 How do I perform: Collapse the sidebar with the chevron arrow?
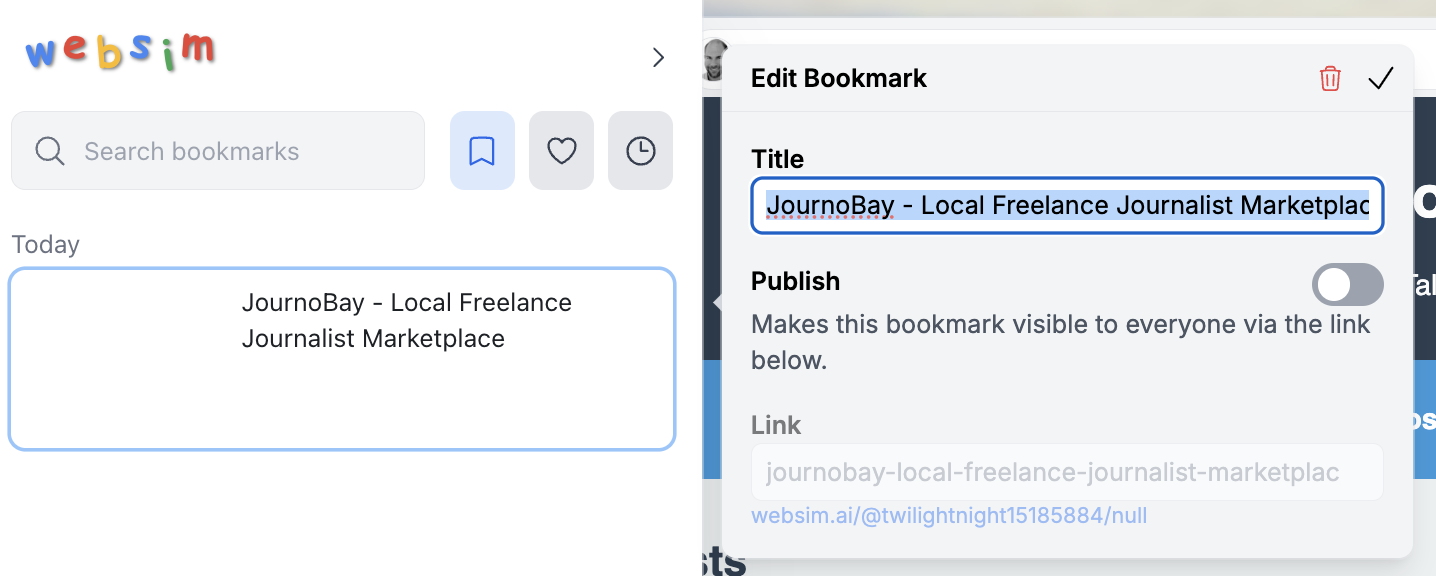tap(658, 58)
